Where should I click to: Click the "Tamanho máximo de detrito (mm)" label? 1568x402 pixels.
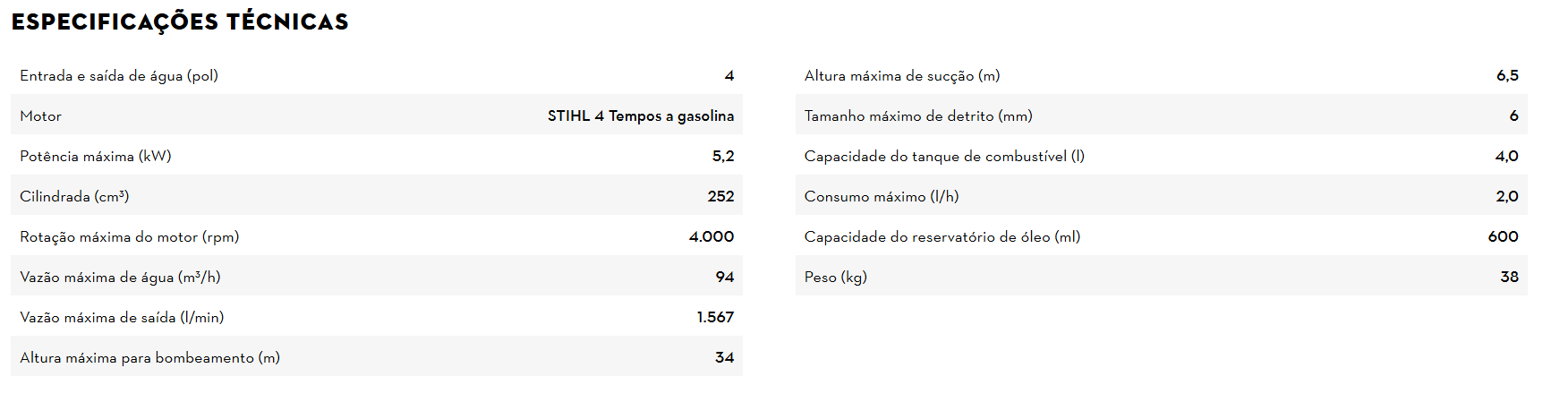click(x=918, y=116)
